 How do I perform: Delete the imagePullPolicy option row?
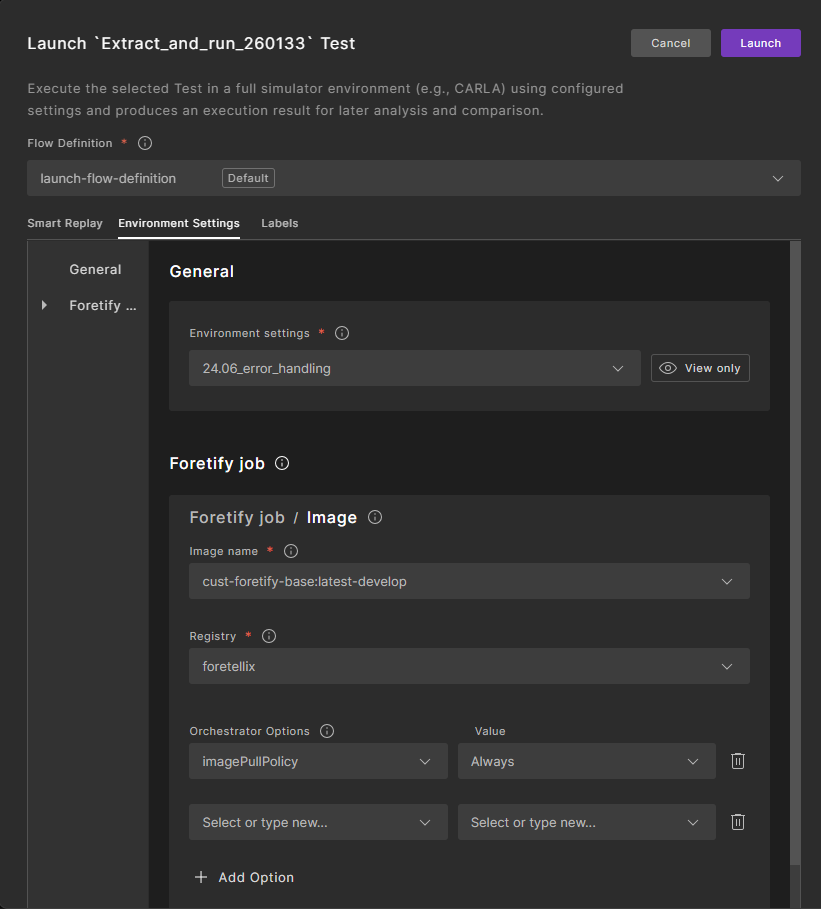[x=738, y=761]
